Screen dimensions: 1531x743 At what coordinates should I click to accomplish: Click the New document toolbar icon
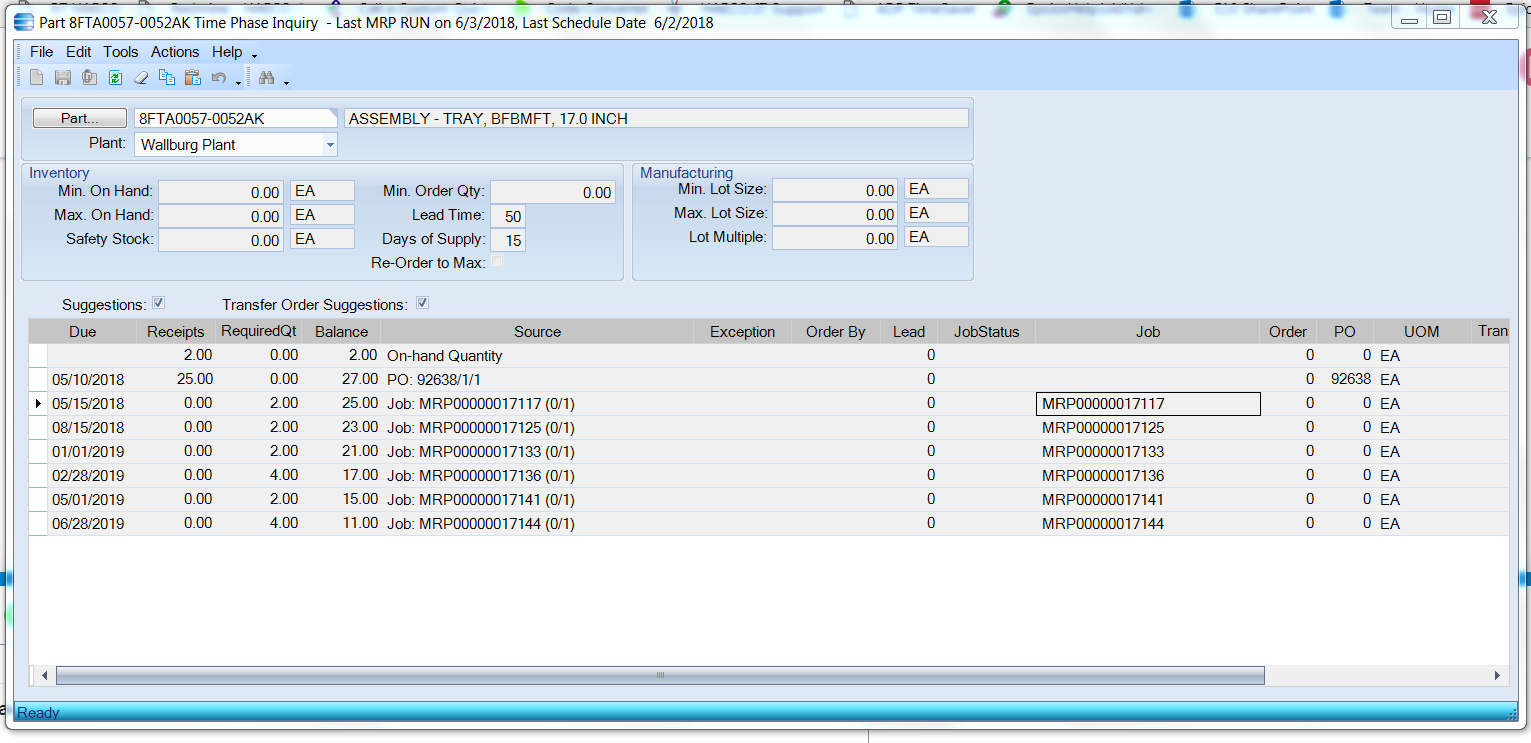click(x=37, y=78)
